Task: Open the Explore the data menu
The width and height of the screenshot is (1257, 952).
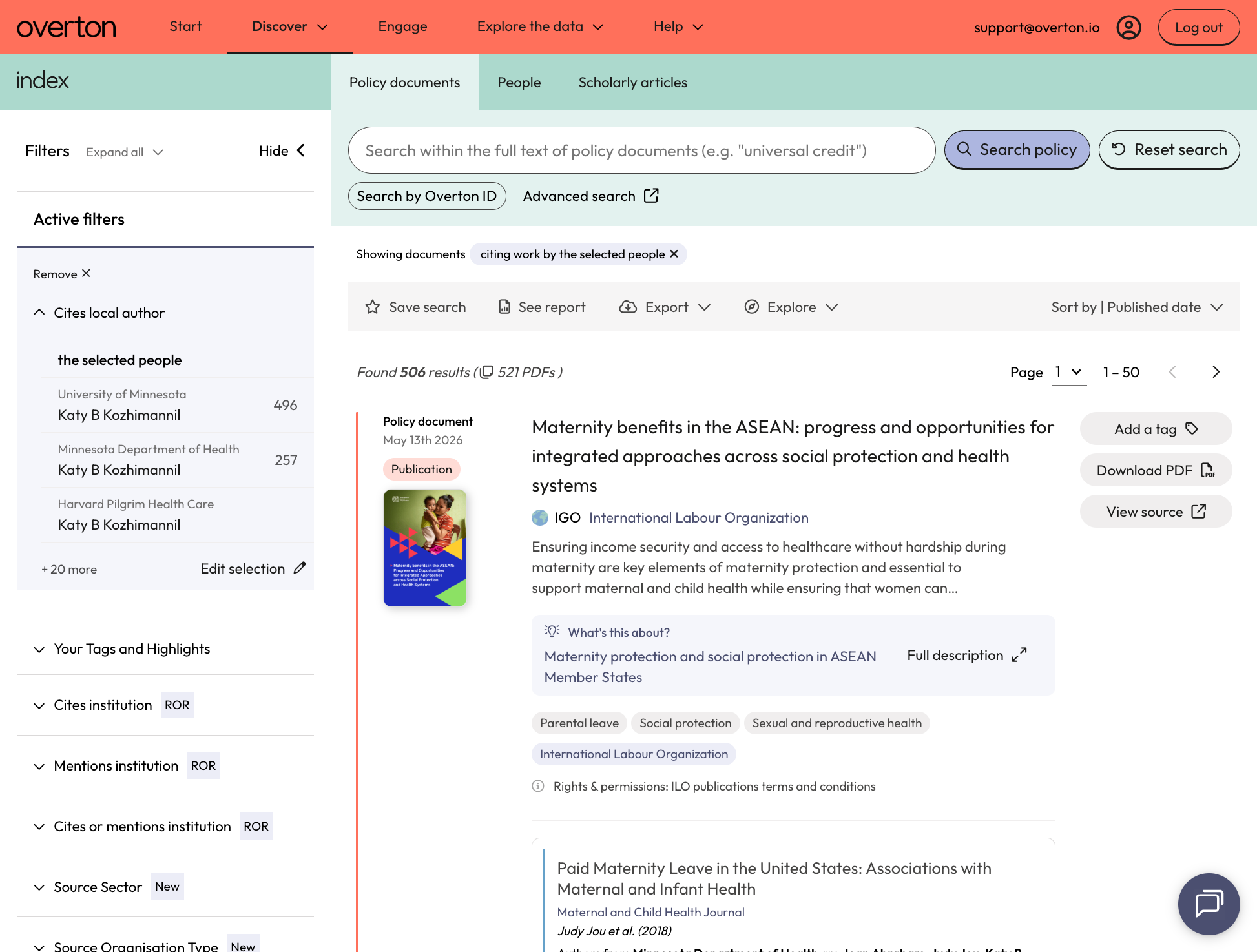Action: point(540,26)
